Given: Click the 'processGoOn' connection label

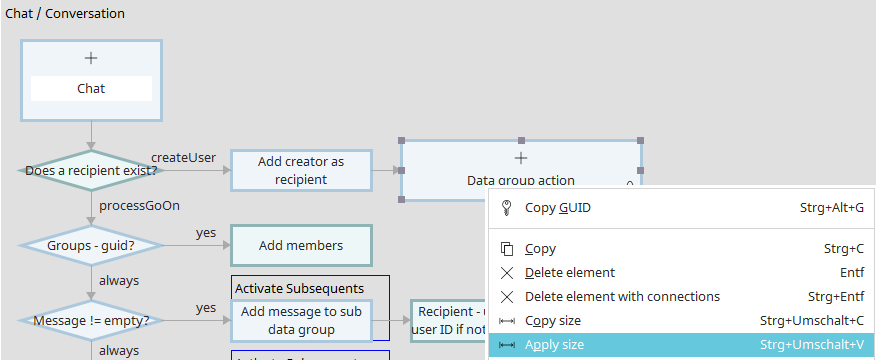Looking at the screenshot, I should pos(140,206).
